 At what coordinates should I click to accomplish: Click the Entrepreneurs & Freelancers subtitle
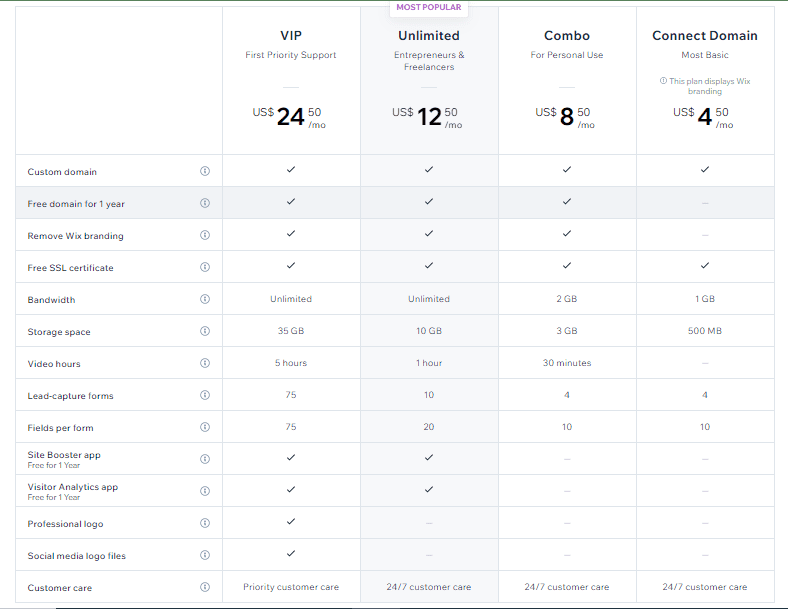click(429, 61)
